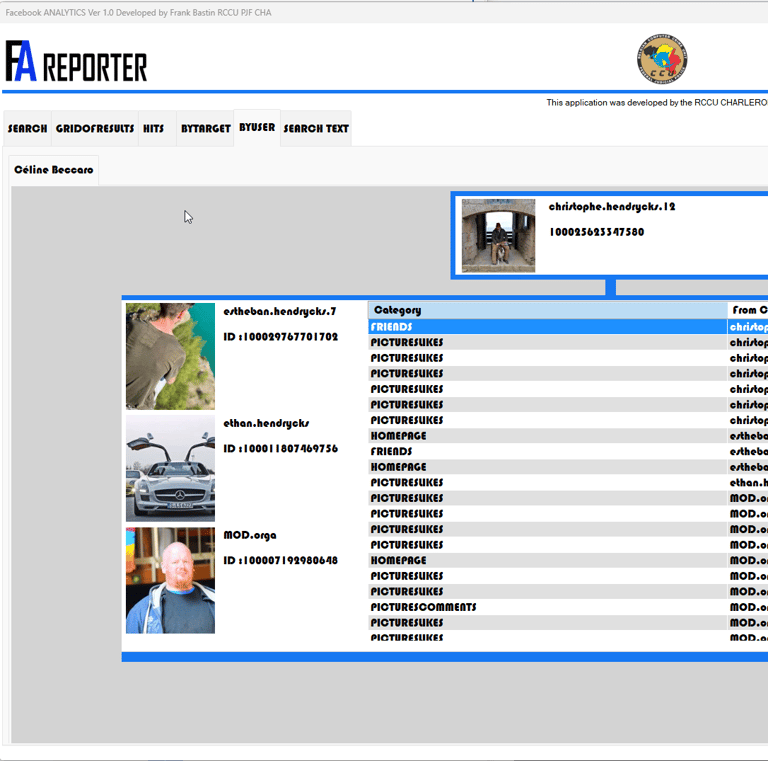This screenshot has height=761, width=768.
Task: Click the MOD.orga name label
Action: tap(250, 535)
